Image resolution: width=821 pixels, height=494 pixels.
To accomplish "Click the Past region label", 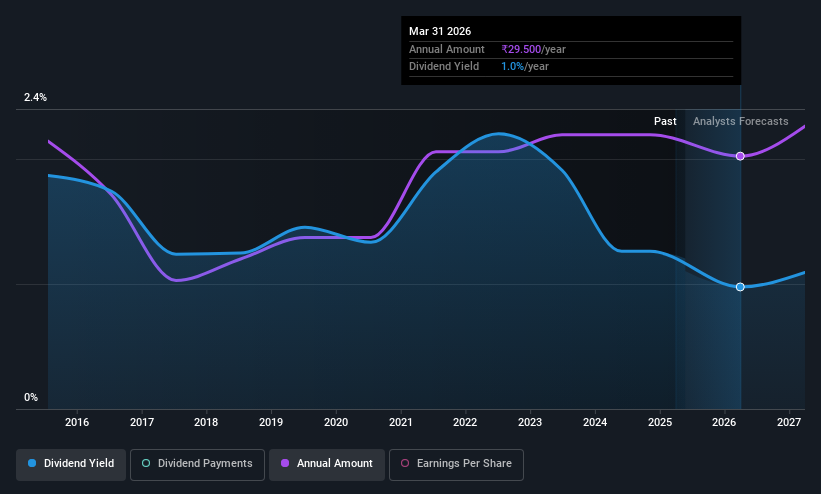I will 665,121.
